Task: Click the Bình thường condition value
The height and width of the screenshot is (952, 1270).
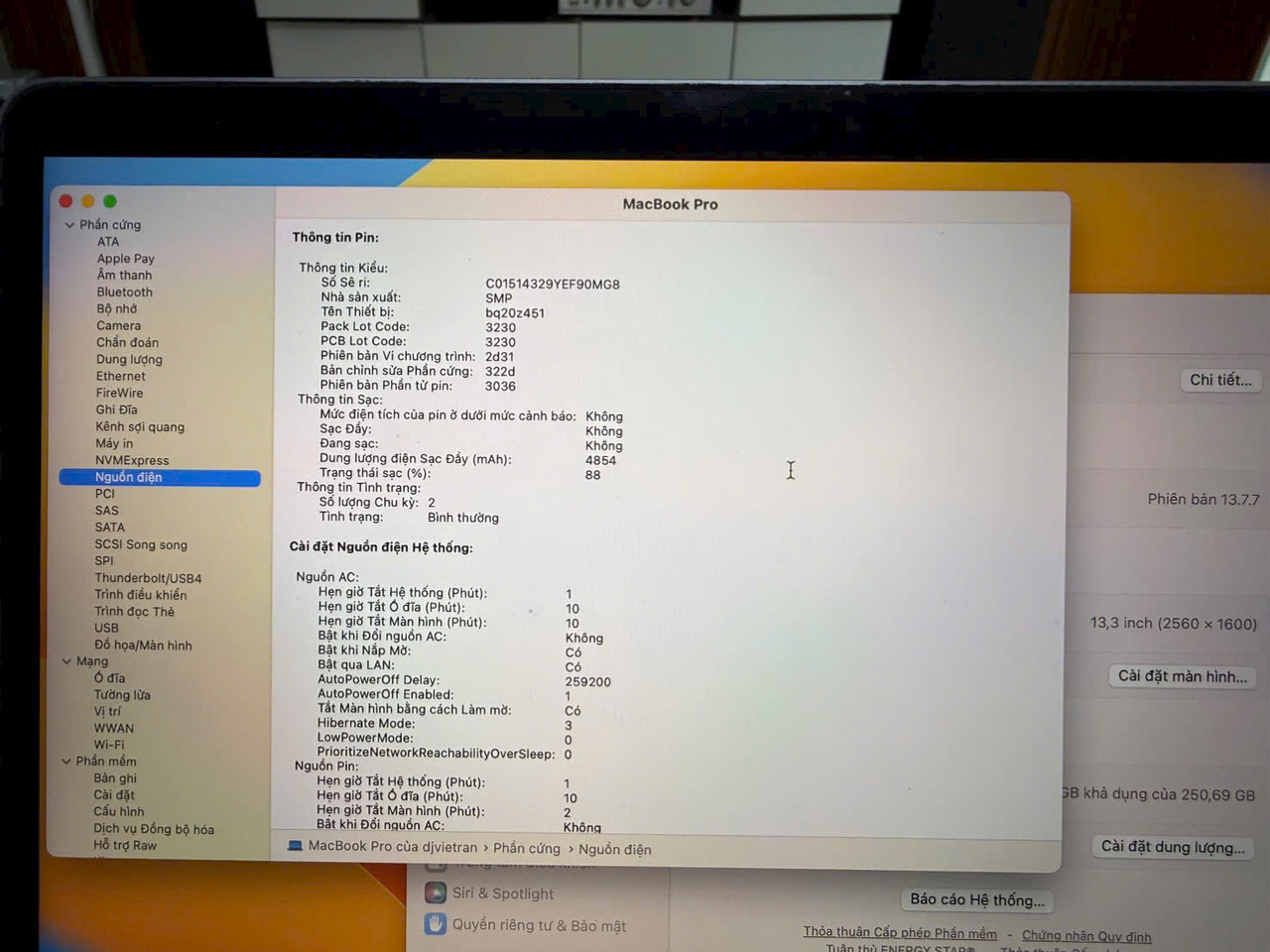Action: 463,518
